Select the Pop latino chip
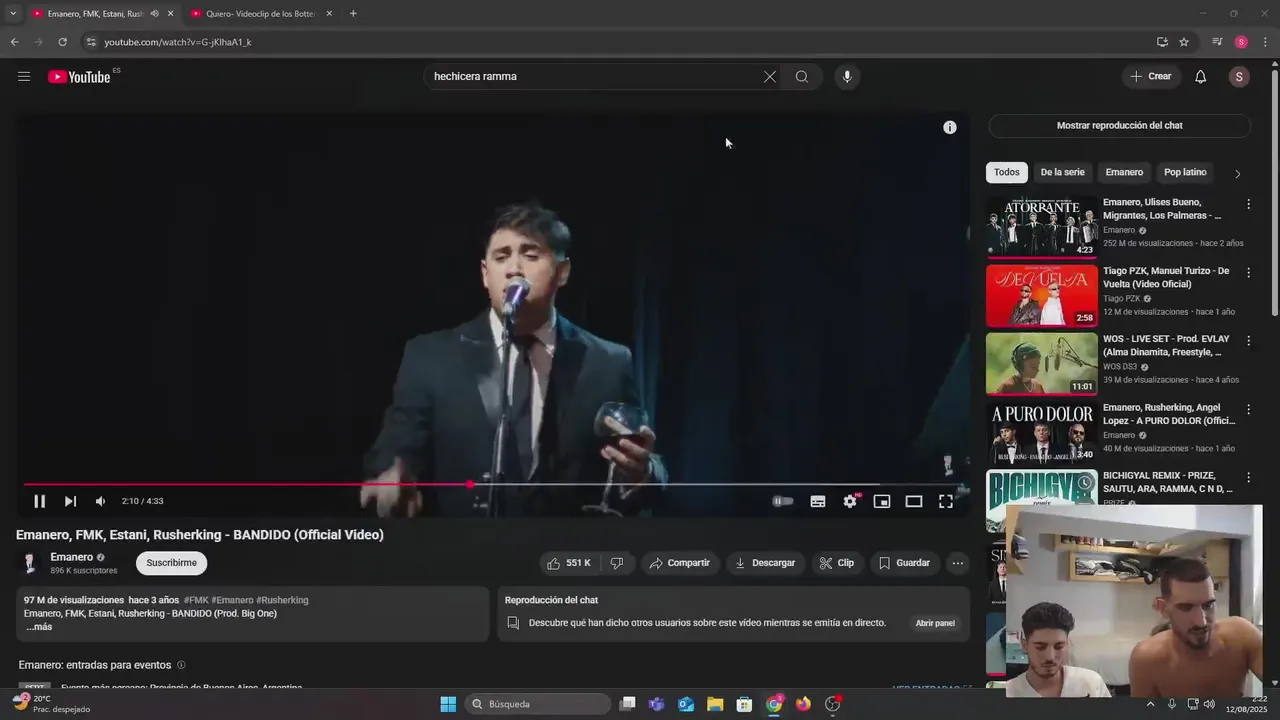Image resolution: width=1280 pixels, height=720 pixels. [x=1185, y=172]
